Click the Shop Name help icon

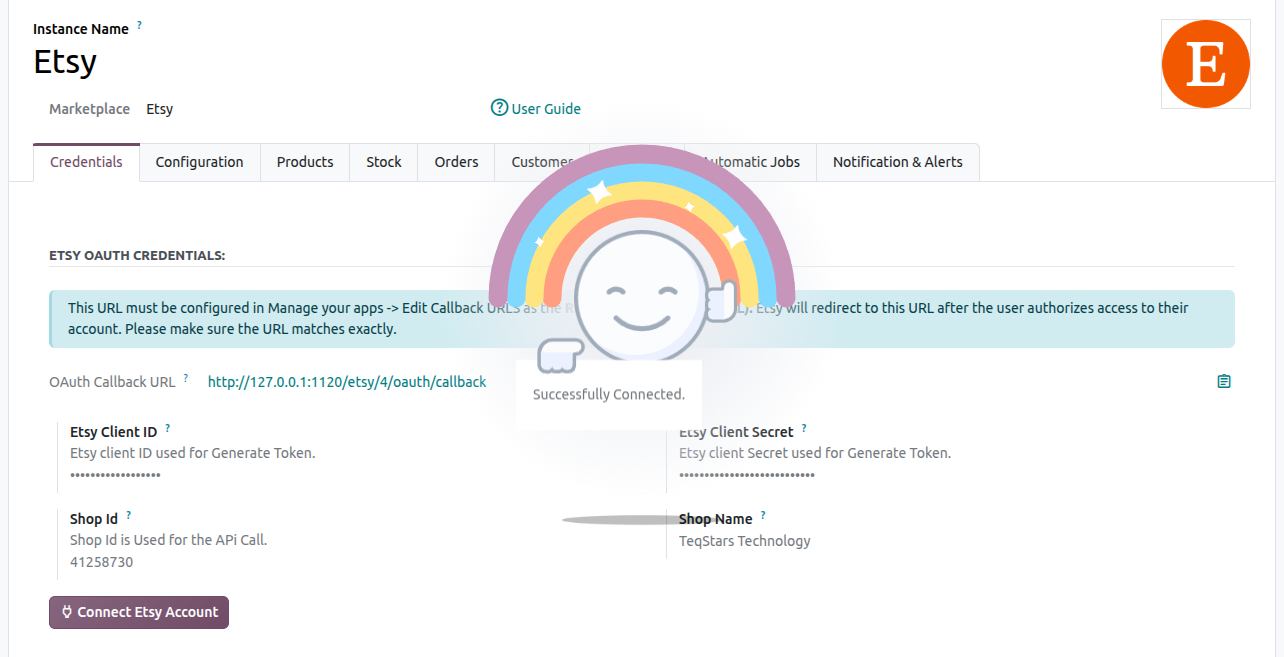click(763, 516)
